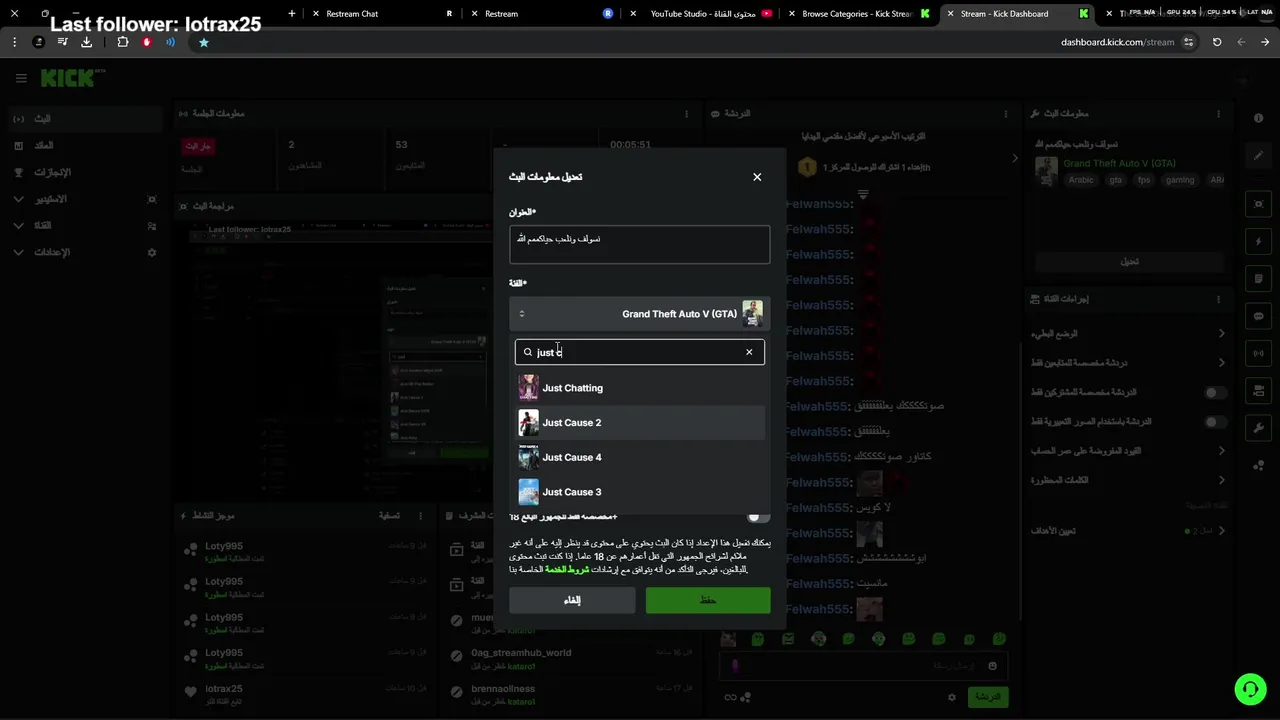Image resolution: width=1280 pixels, height=720 pixels.
Task: Click the browser reload button
Action: pos(1217,42)
